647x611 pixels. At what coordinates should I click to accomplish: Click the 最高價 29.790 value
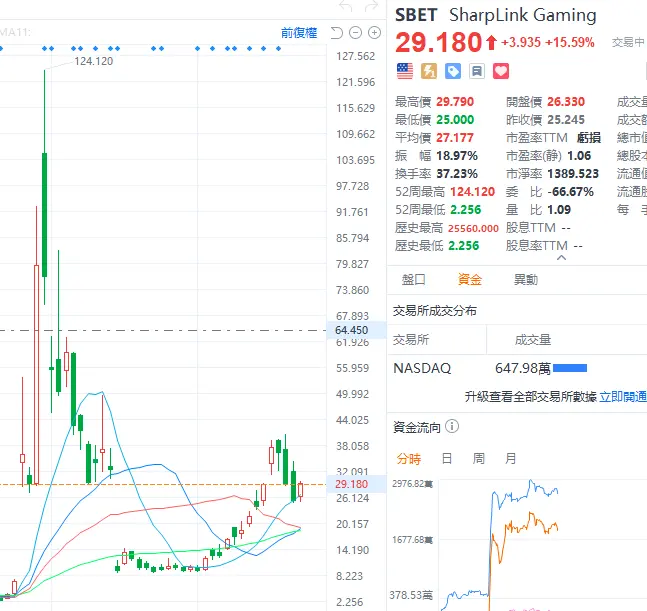pyautogui.click(x=455, y=101)
